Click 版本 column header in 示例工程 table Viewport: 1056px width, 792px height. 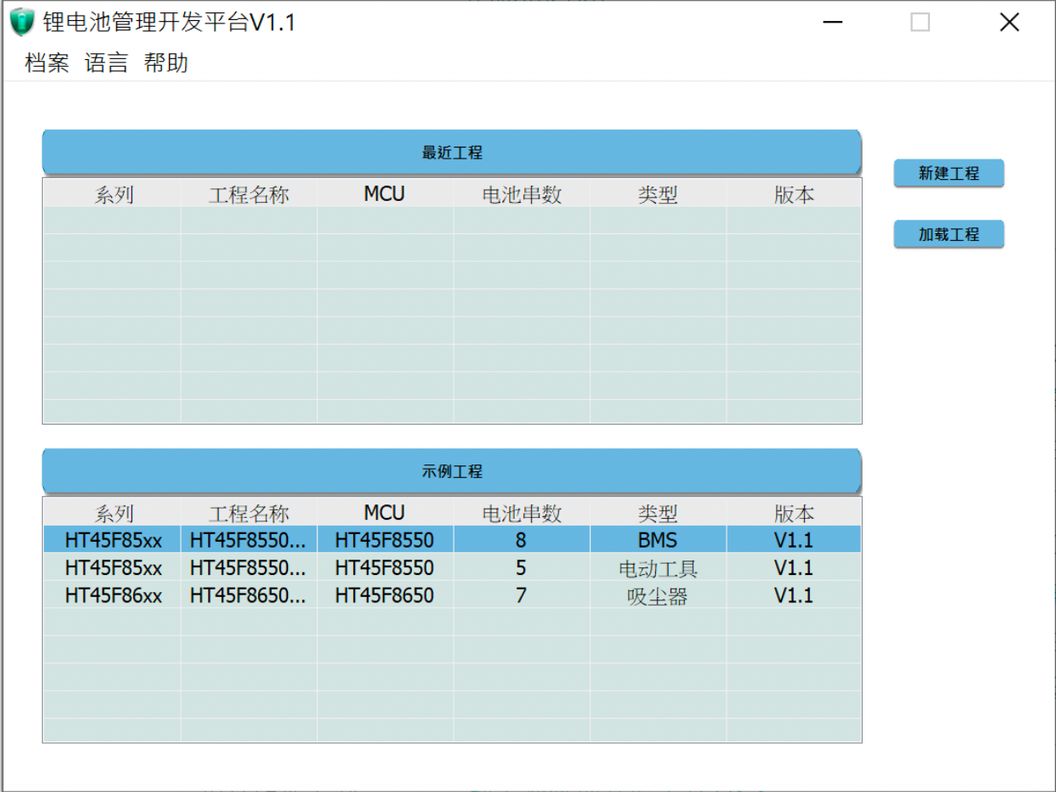point(793,513)
